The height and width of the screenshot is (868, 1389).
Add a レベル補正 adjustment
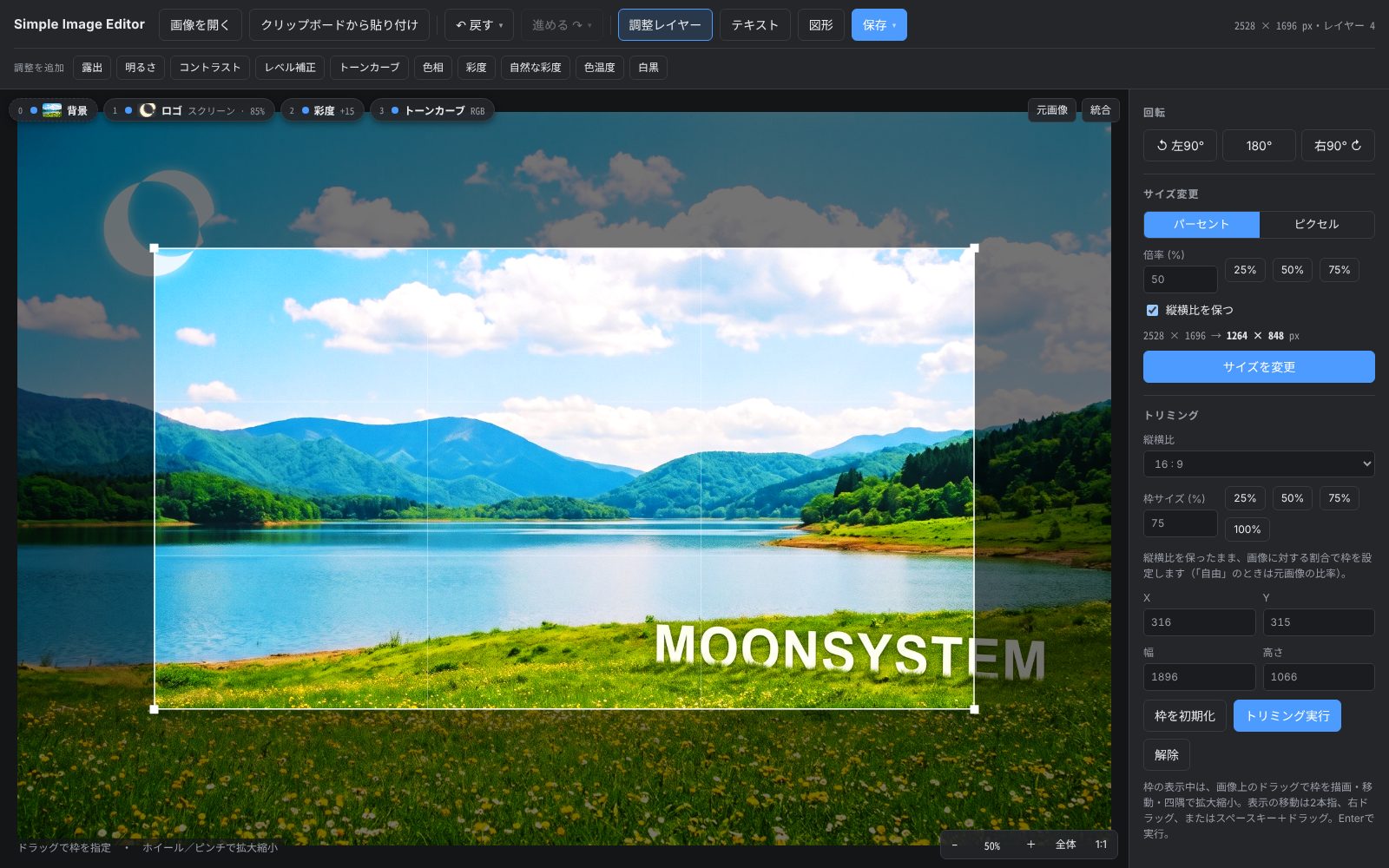pos(290,68)
